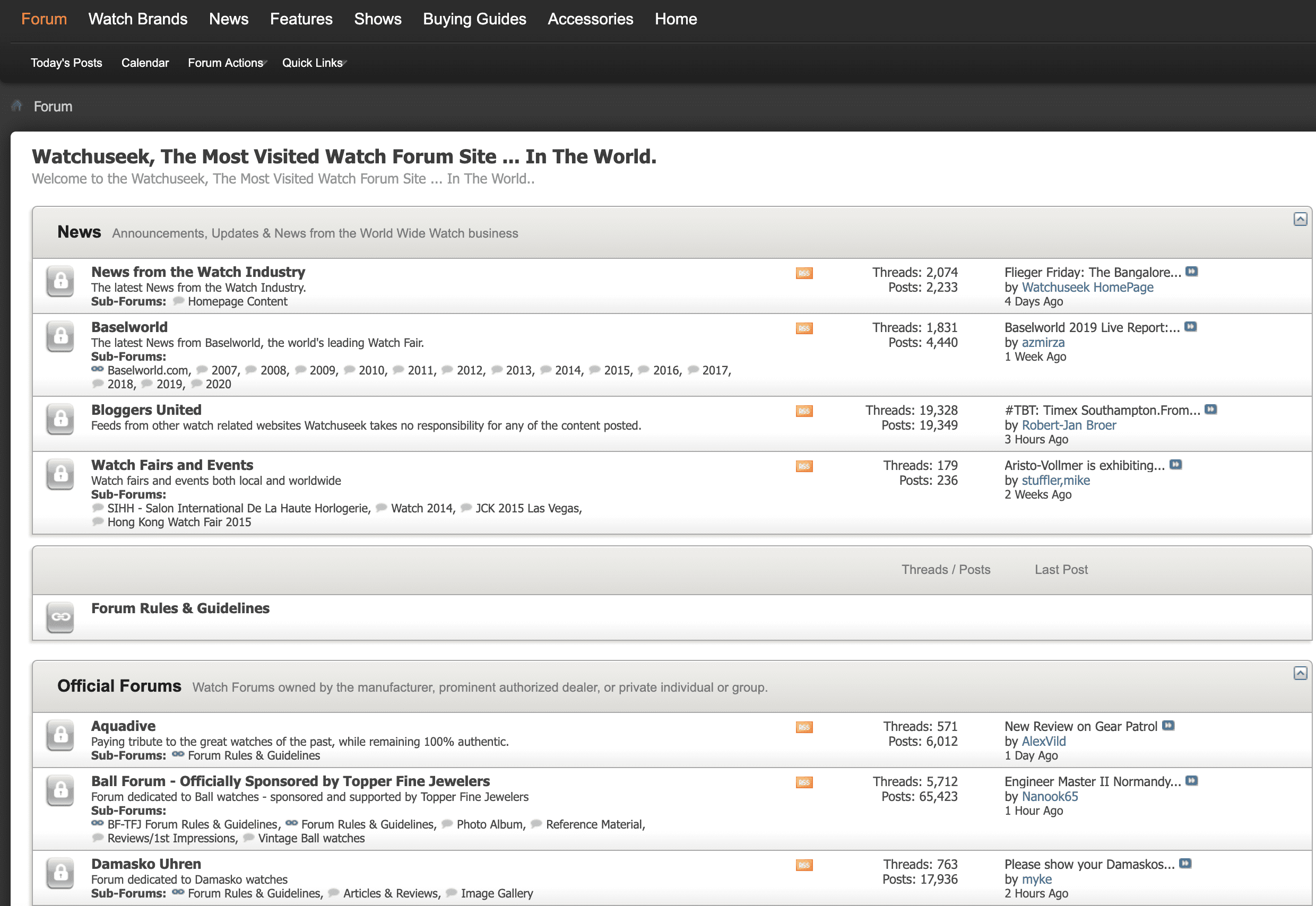This screenshot has width=1316, height=906.
Task: Open the Damasko Uhren forum
Action: [146, 864]
